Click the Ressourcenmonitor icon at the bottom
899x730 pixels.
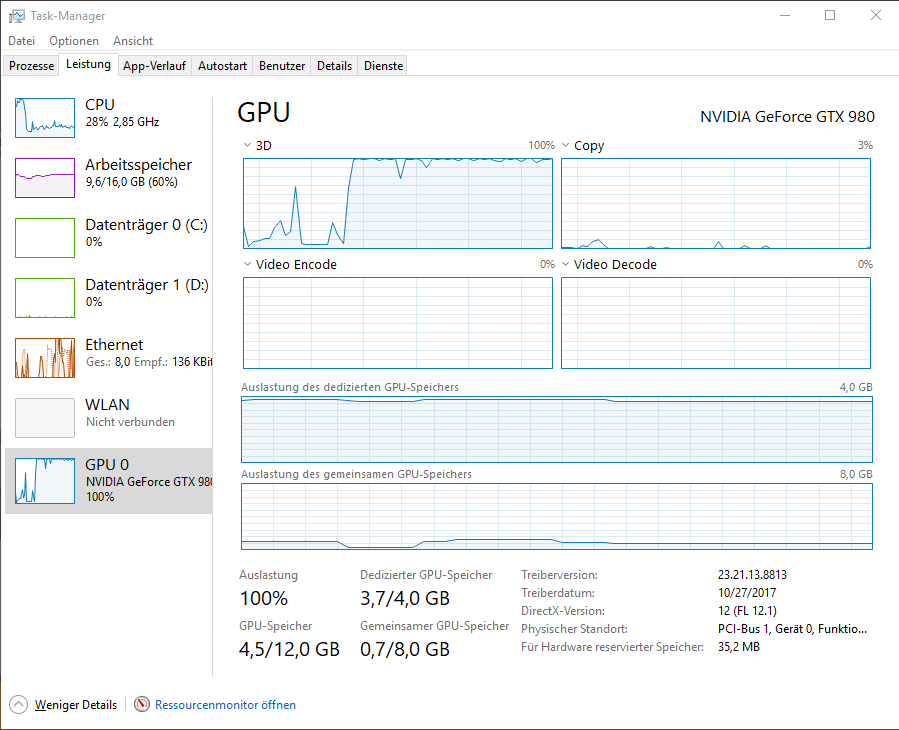coord(142,704)
